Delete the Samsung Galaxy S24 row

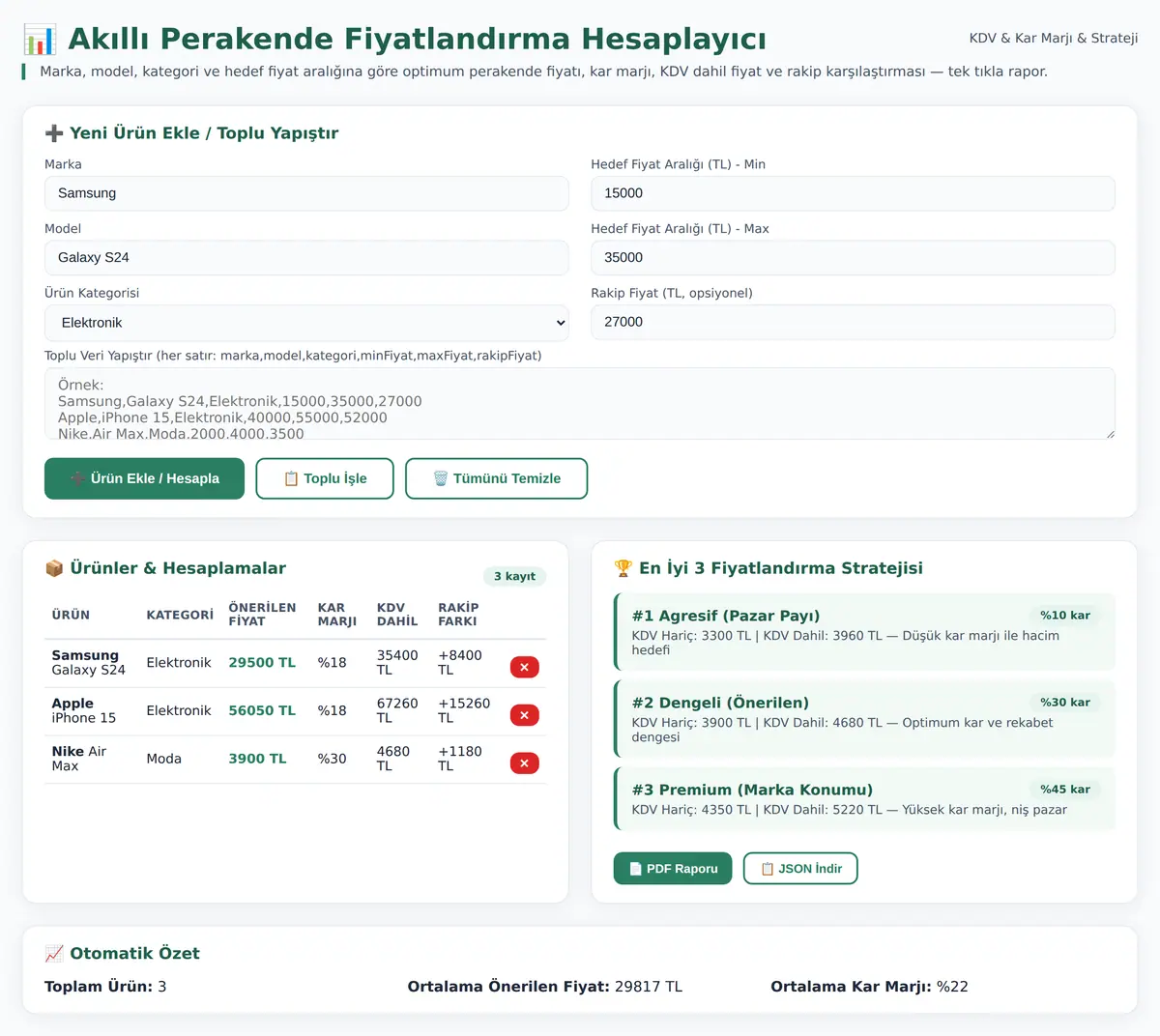click(524, 667)
